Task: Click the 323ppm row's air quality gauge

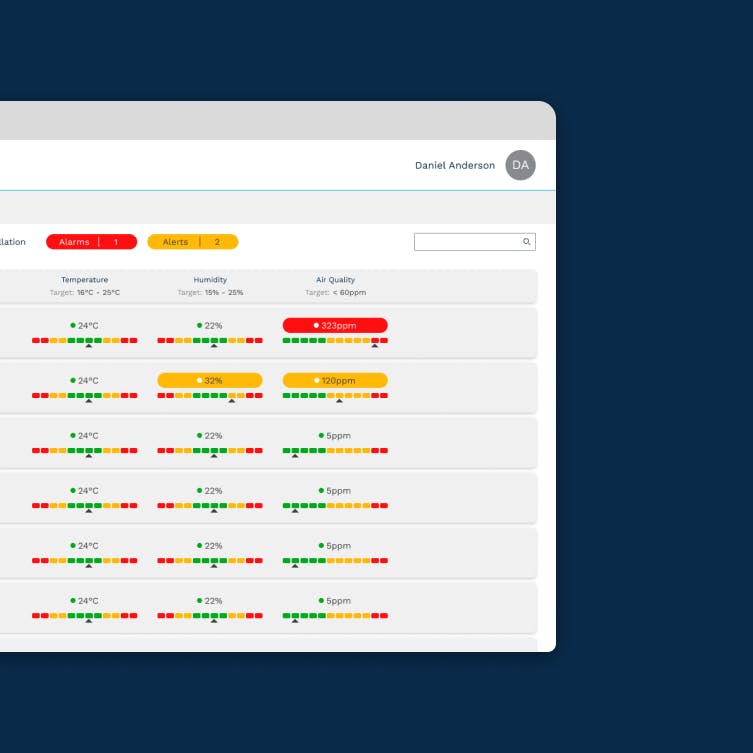Action: (335, 340)
